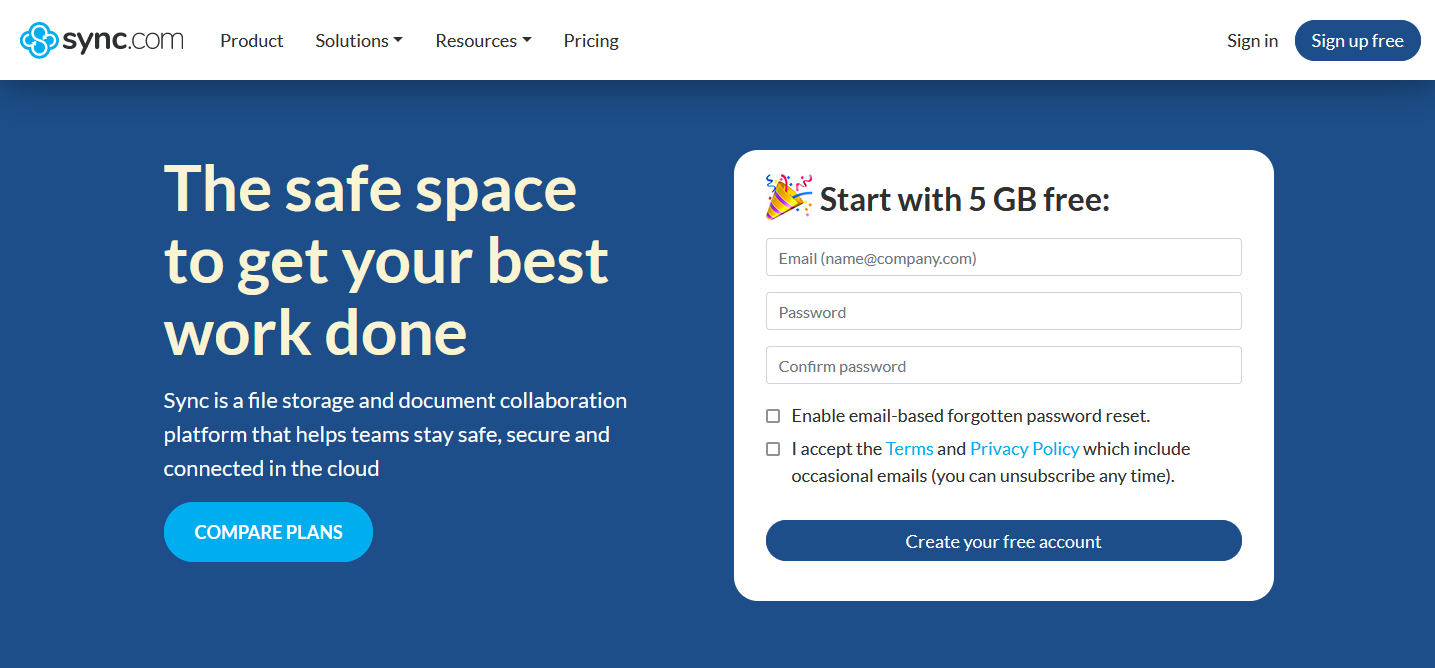Screen dimensions: 1435x668
Task: Click the 'The safe space' headline text
Action: (x=371, y=188)
